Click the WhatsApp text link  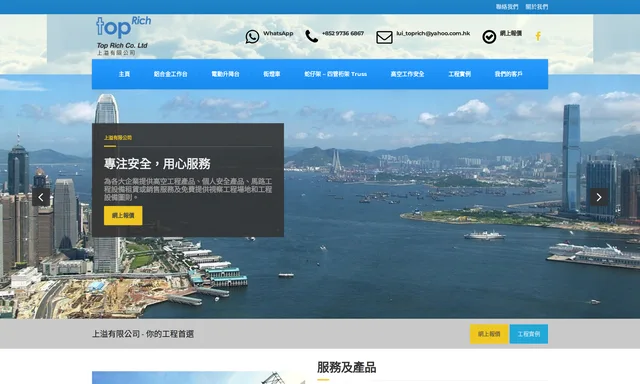click(x=278, y=33)
